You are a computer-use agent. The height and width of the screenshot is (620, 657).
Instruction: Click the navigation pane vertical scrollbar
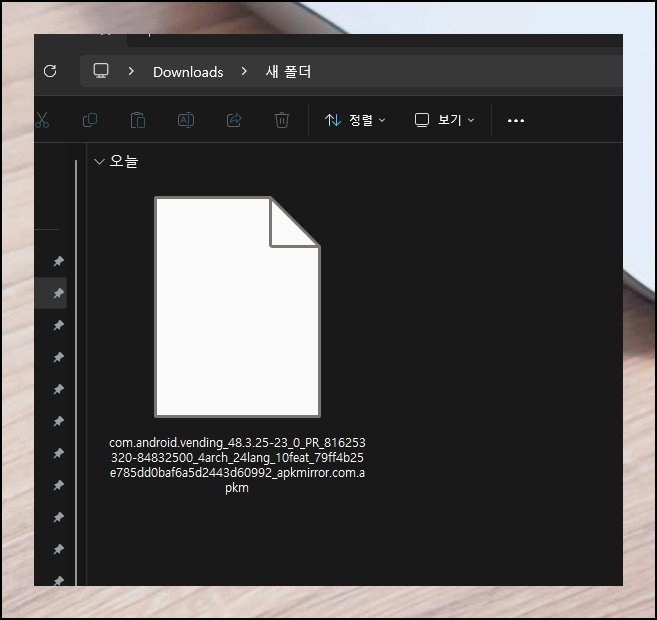(x=76, y=372)
